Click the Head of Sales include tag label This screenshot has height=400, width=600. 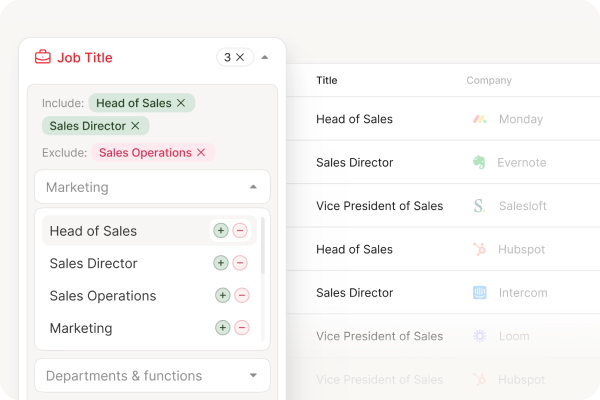coord(134,103)
